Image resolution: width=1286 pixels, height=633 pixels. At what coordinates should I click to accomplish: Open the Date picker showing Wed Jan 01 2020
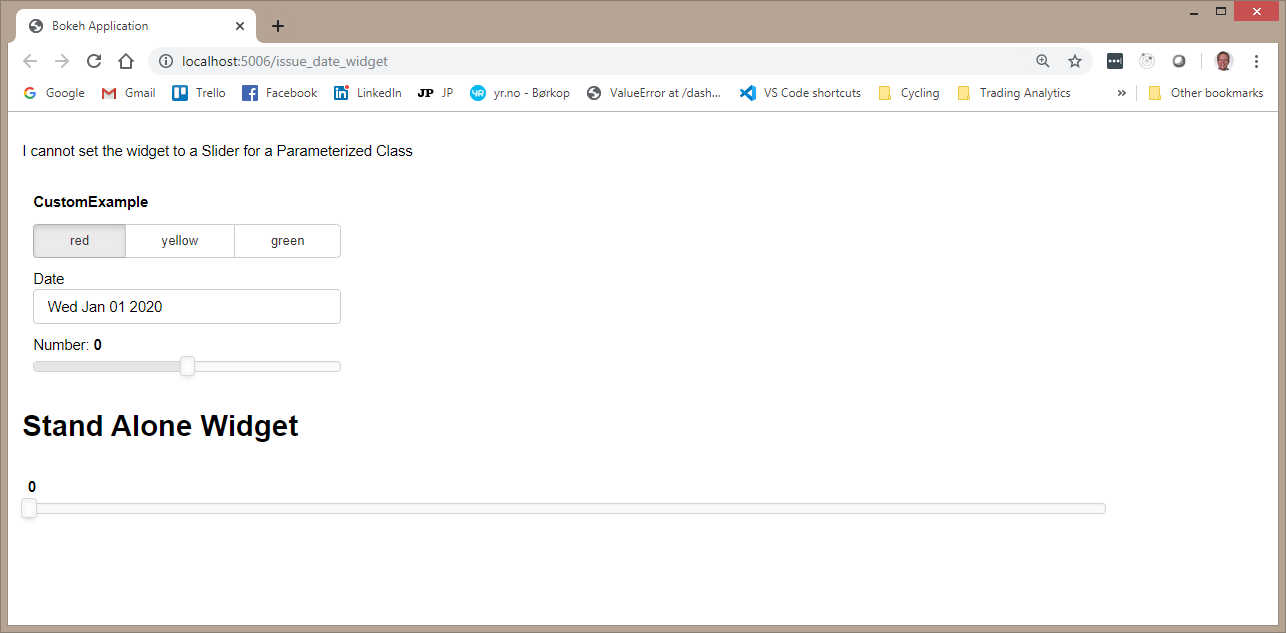186,306
